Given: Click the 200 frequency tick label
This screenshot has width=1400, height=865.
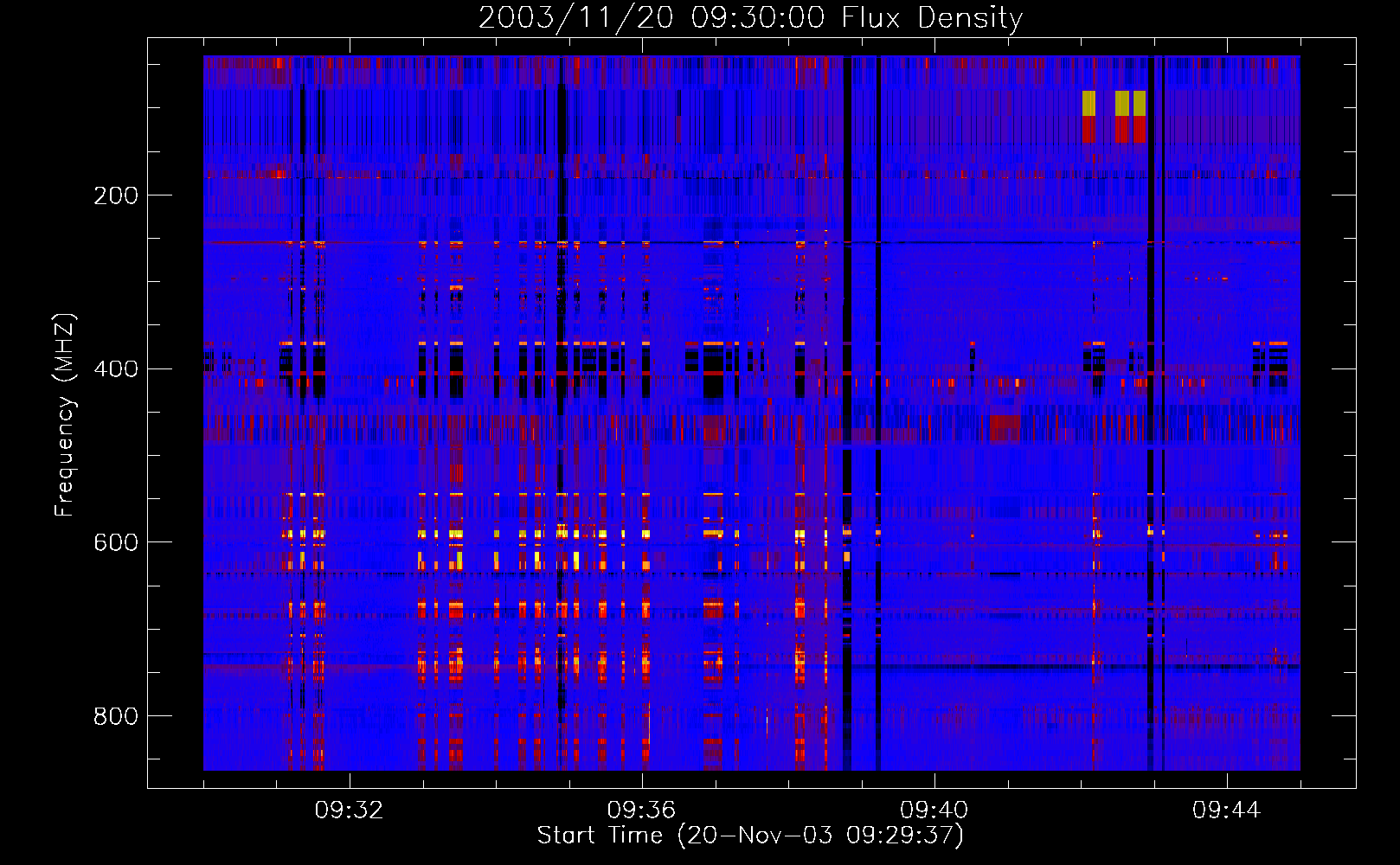Looking at the screenshot, I should click(116, 195).
